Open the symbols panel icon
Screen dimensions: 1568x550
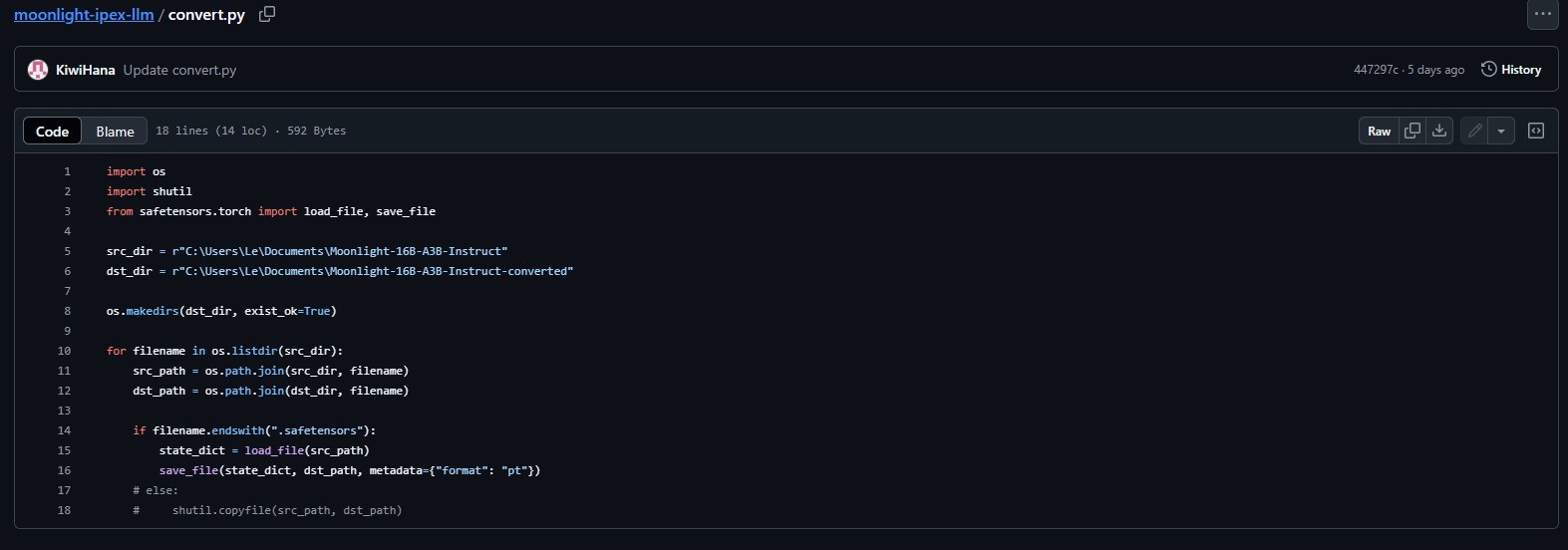(x=1536, y=131)
